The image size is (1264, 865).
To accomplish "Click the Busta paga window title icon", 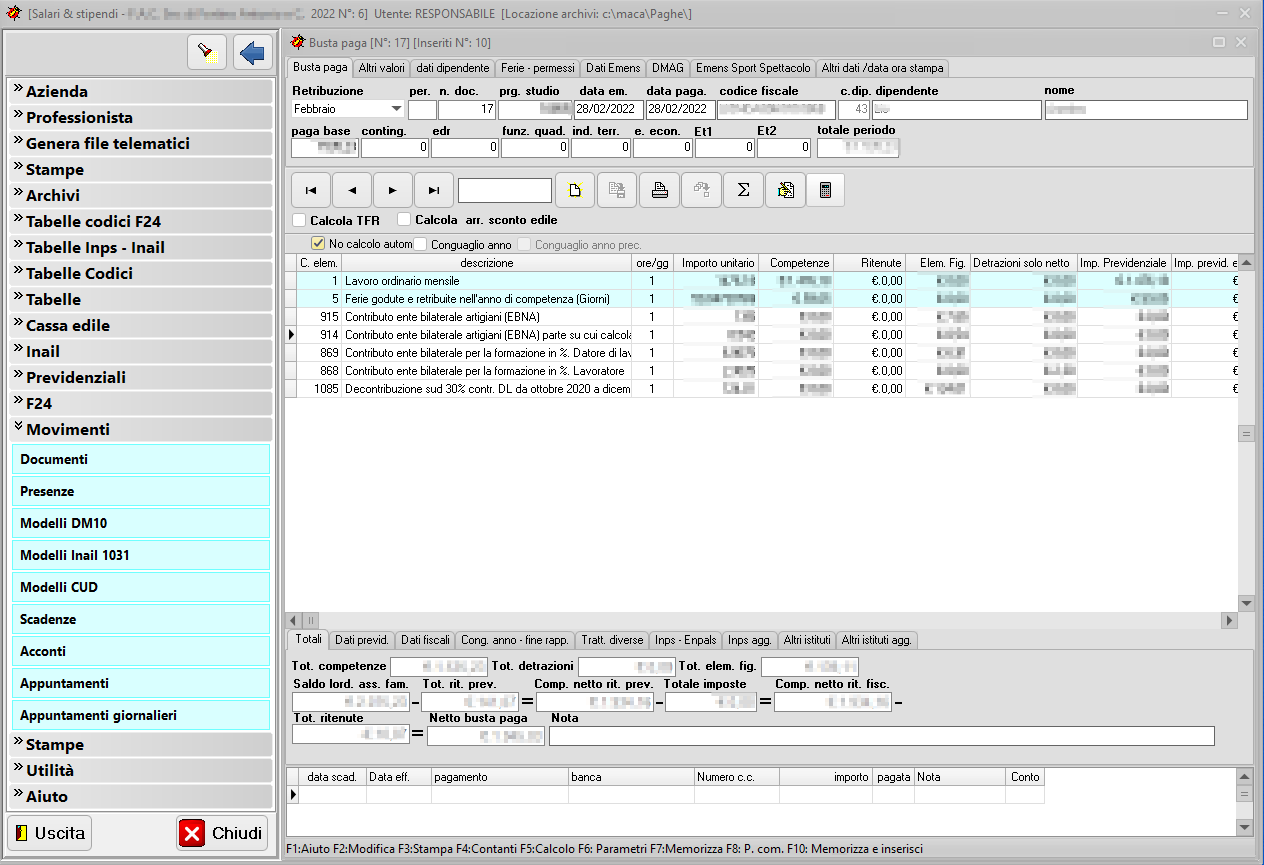I will (x=297, y=43).
